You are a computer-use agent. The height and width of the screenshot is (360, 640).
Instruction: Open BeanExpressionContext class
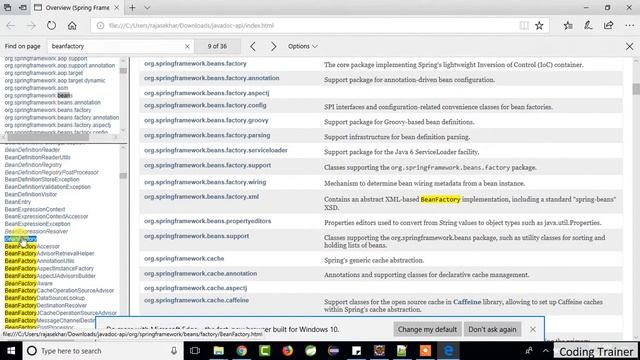[x=35, y=209]
